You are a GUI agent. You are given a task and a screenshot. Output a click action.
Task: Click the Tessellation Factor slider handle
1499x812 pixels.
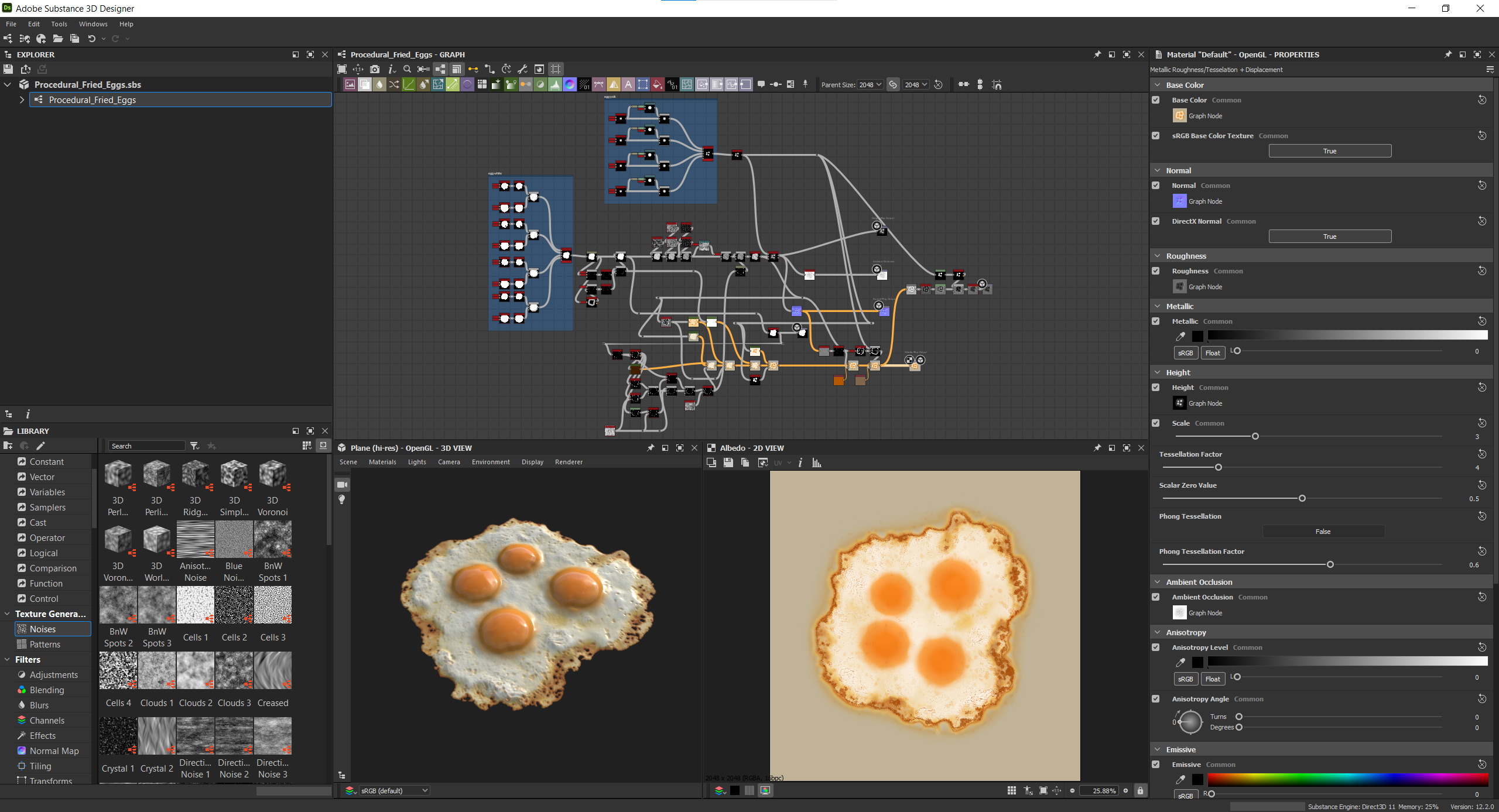click(1219, 468)
